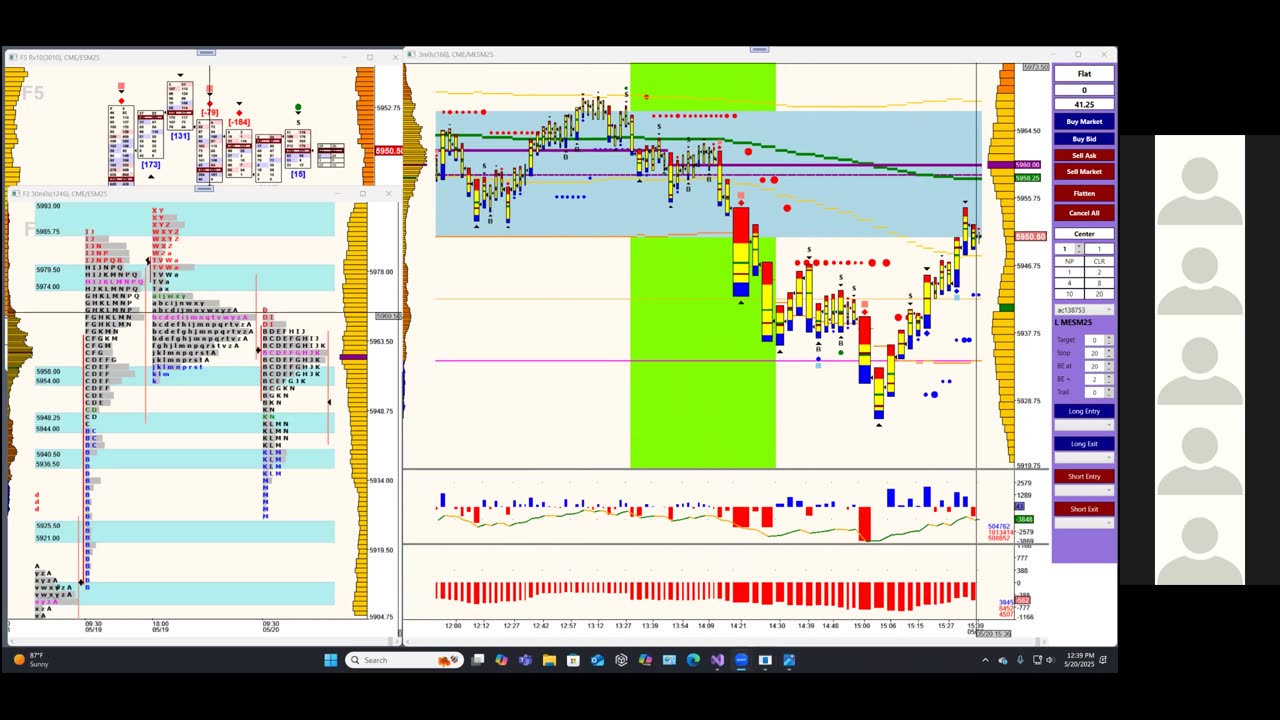
Task: Click the 3m chart MESM25 window title
Action: click(x=455, y=54)
